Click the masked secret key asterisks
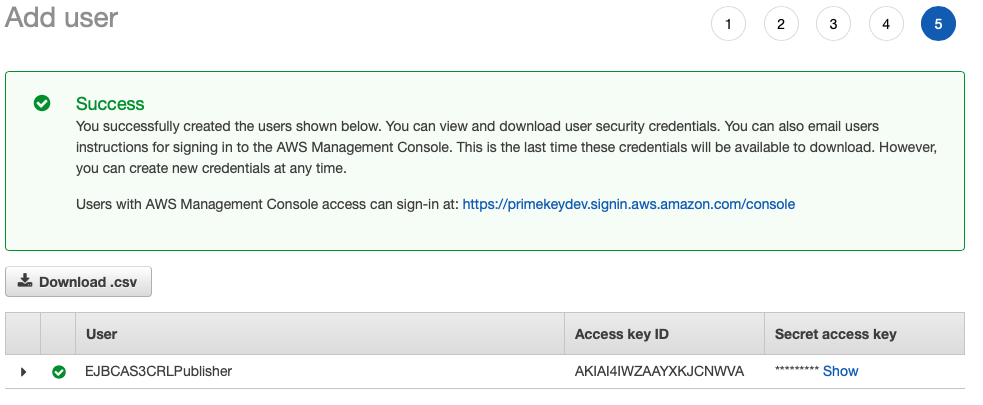Image resolution: width=983 pixels, height=405 pixels. click(x=797, y=371)
